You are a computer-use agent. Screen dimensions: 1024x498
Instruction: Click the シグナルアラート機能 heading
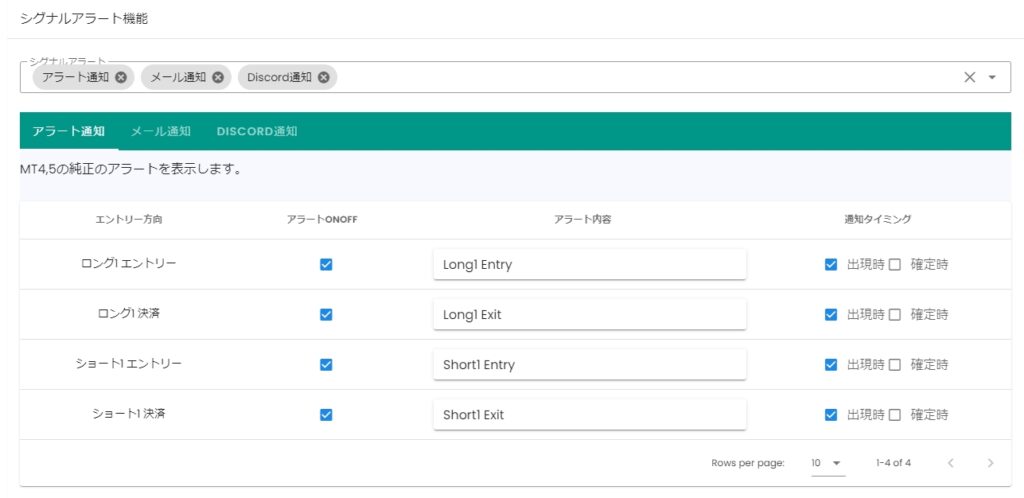coord(84,19)
